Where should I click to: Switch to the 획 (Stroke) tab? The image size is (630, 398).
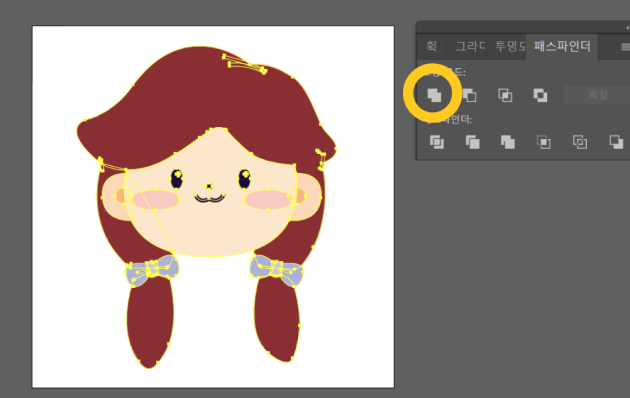tap(431, 46)
